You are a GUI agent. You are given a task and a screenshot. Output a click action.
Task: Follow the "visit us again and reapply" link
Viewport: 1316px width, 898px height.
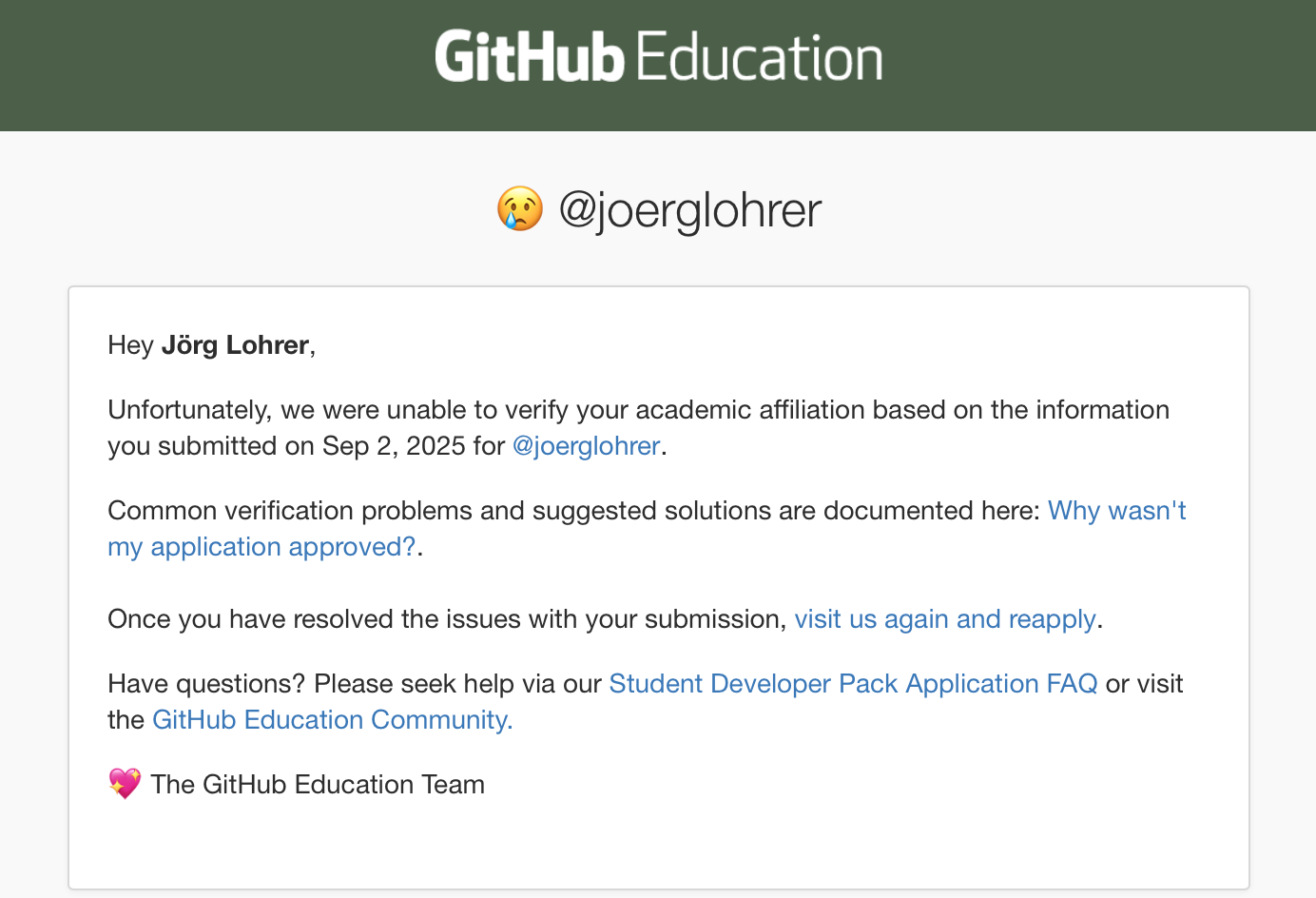click(x=945, y=619)
